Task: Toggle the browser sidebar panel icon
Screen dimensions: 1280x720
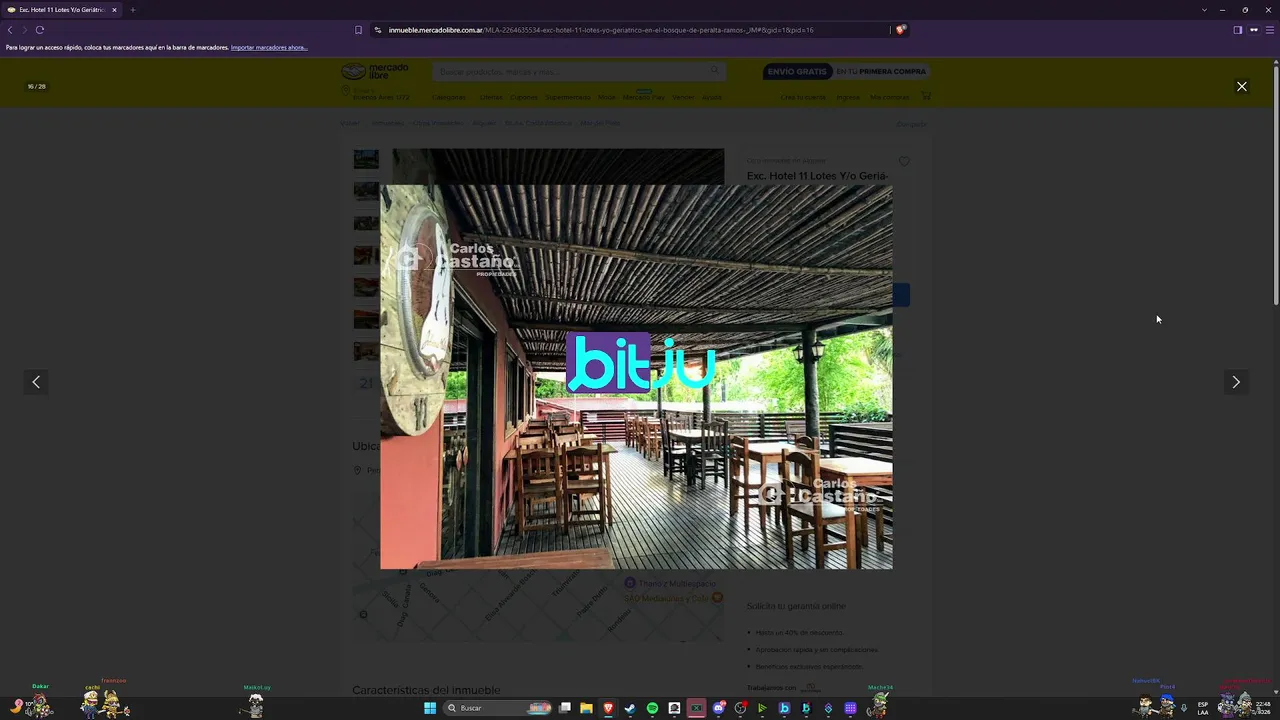Action: click(1238, 30)
